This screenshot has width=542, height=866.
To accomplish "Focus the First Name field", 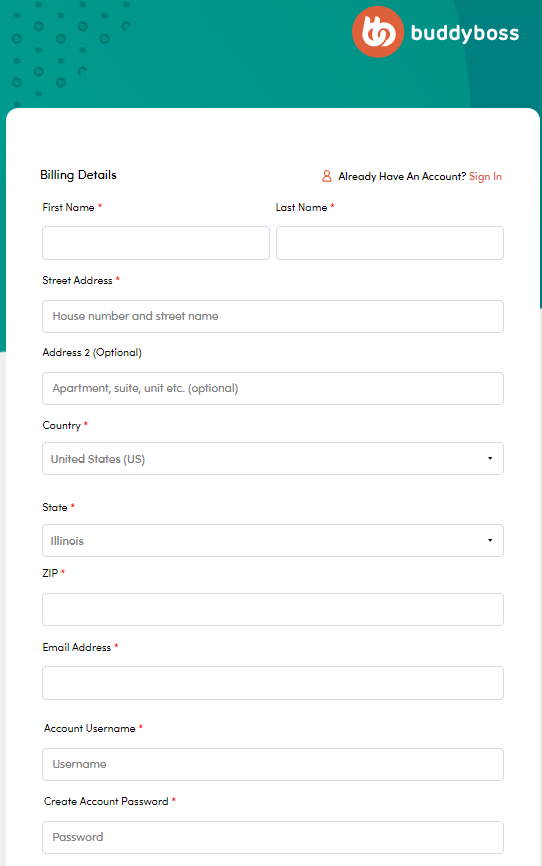I will click(156, 243).
